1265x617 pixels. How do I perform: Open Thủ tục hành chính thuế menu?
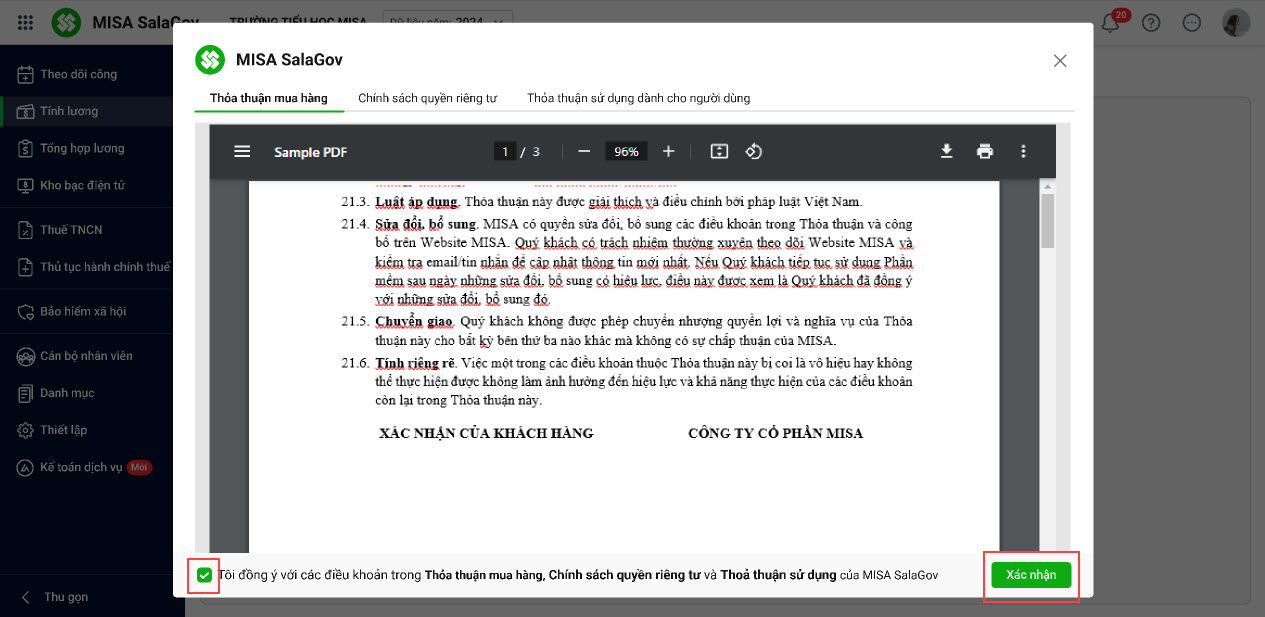(86, 267)
